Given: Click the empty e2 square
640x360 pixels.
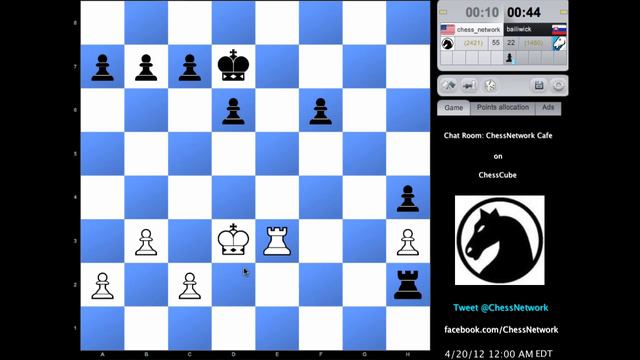Looking at the screenshot, I should point(277,284).
